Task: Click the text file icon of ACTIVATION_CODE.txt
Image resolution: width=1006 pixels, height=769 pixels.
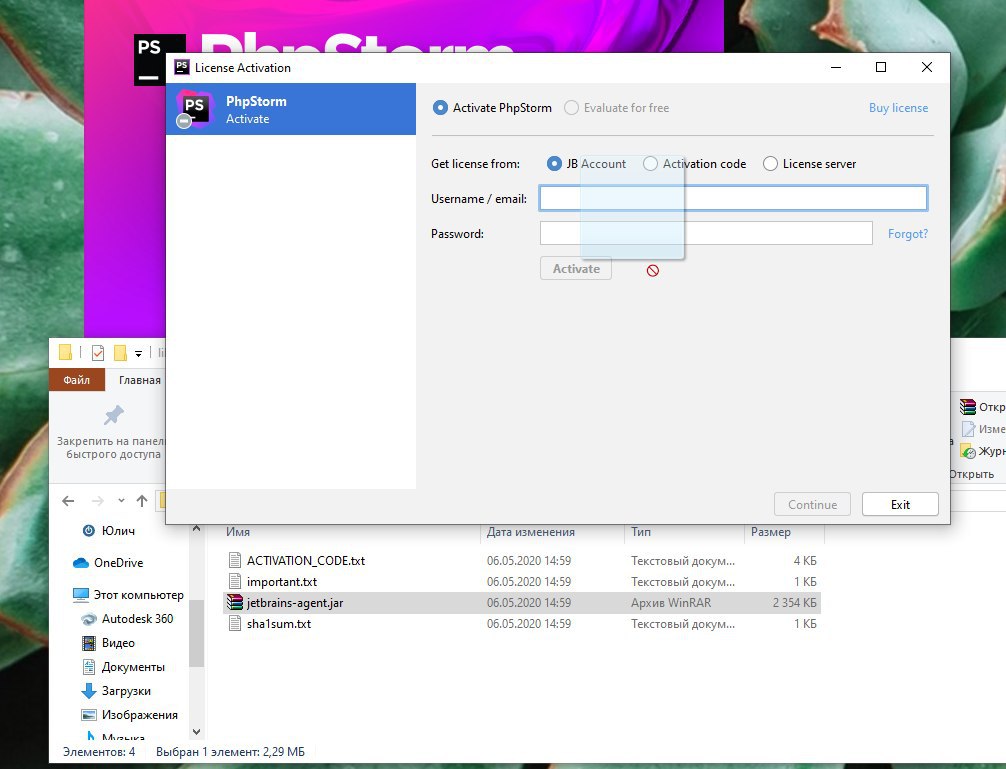Action: (235, 561)
